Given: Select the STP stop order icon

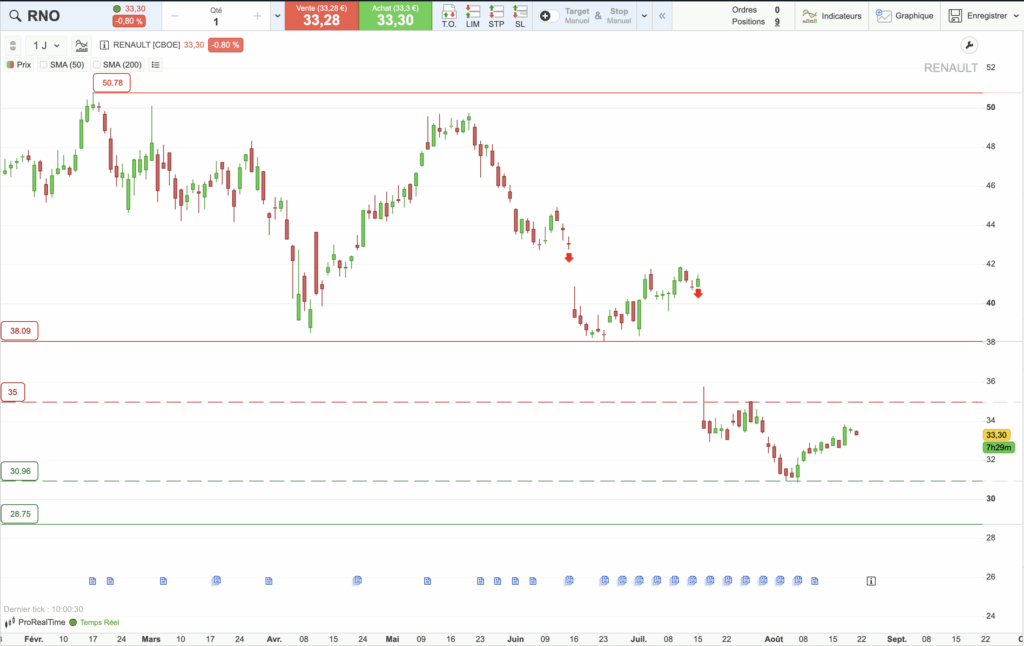Looking at the screenshot, I should [x=496, y=16].
